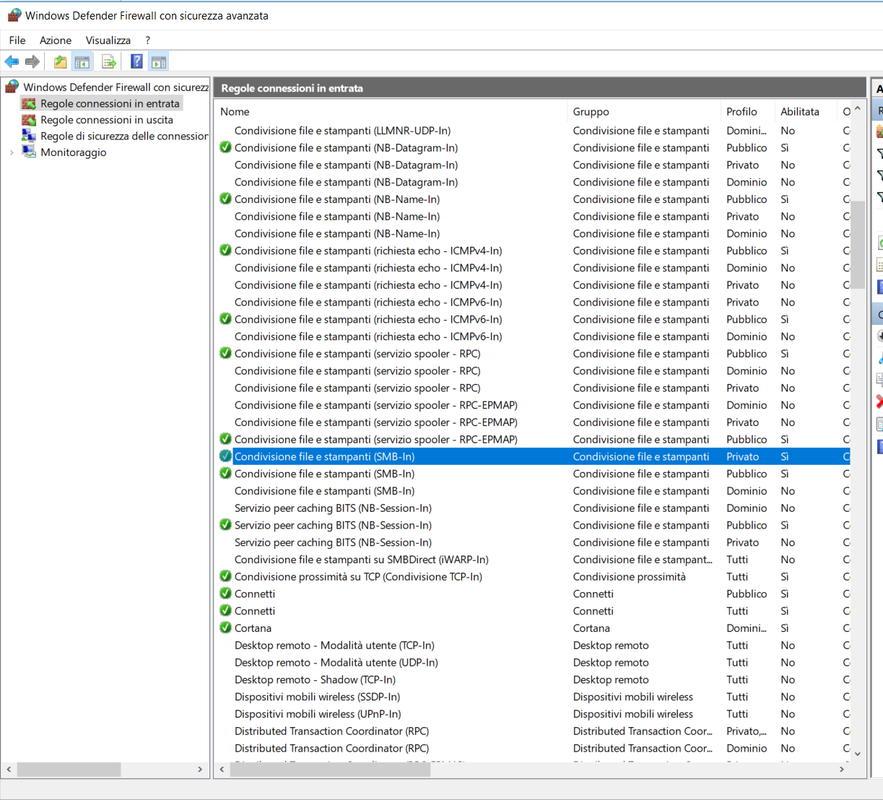The width and height of the screenshot is (883, 800).
Task: Open the Azione menu
Action: click(x=55, y=40)
